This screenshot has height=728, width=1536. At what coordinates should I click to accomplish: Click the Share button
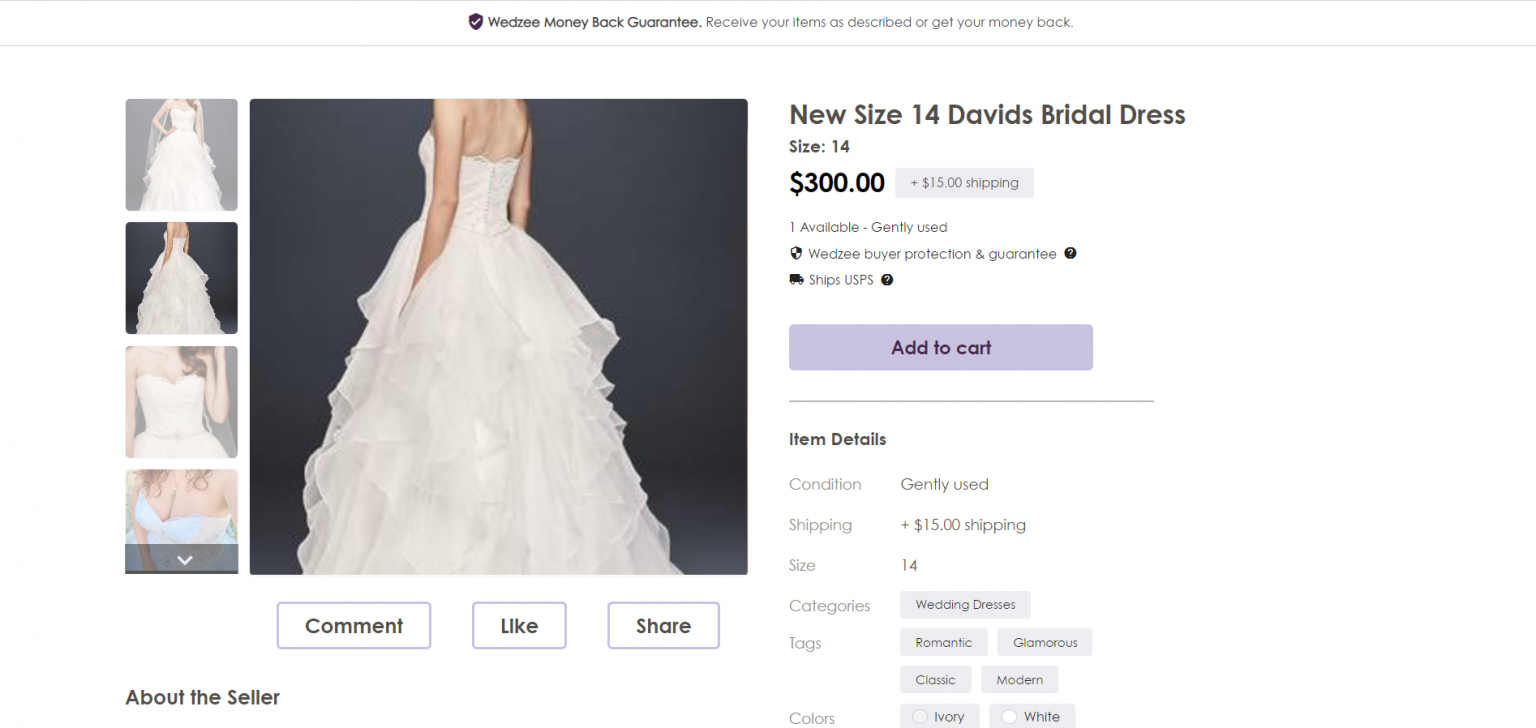(x=663, y=625)
